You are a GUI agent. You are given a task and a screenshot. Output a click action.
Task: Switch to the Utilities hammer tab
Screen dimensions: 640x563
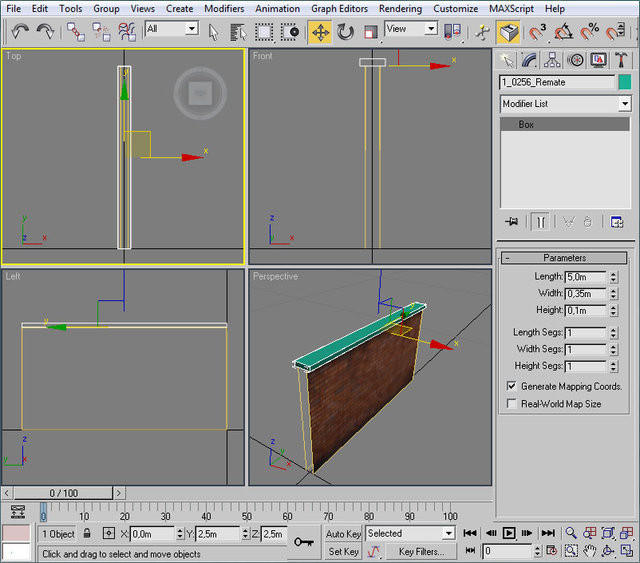622,60
